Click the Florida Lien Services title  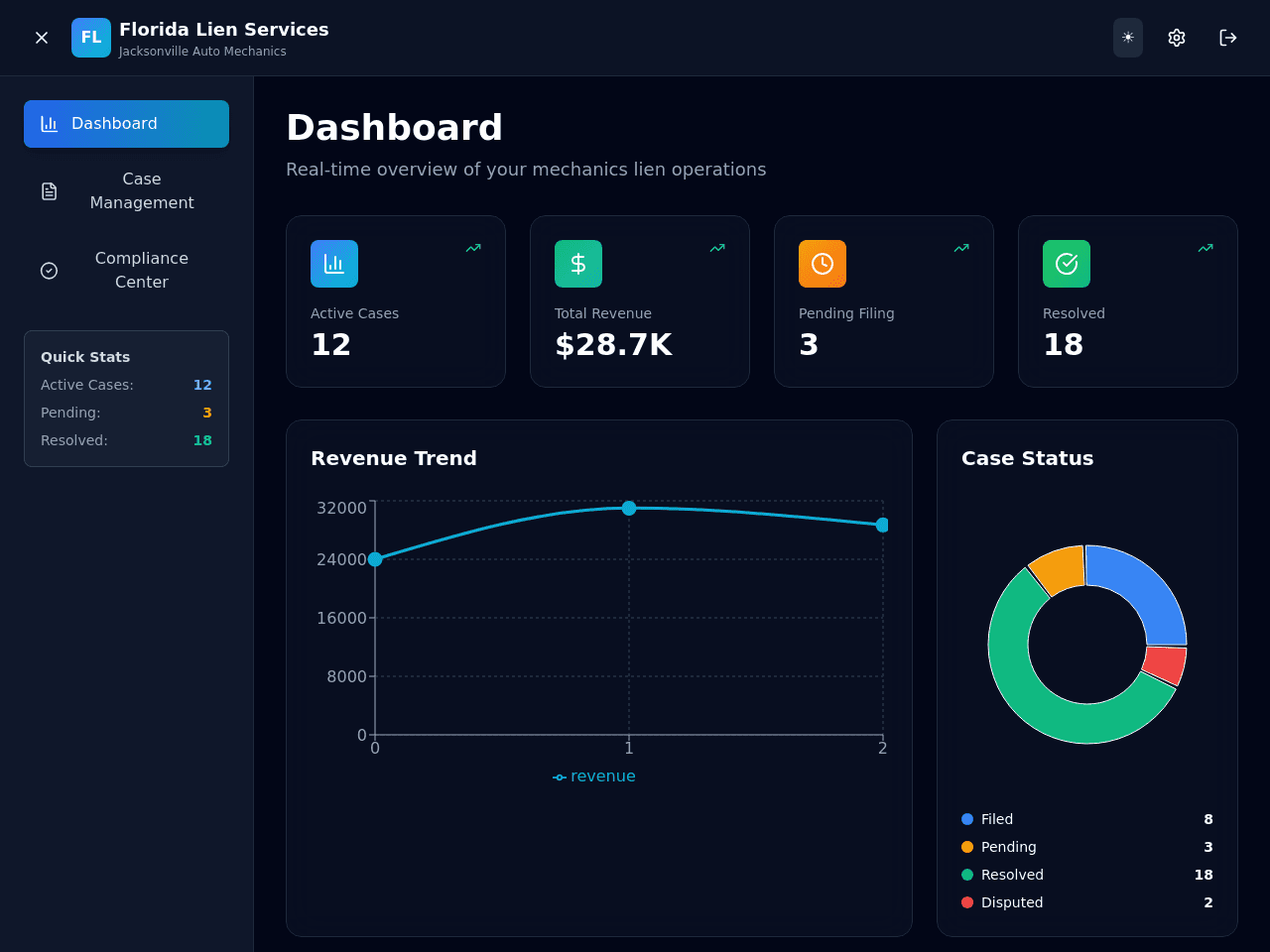pyautogui.click(x=224, y=30)
